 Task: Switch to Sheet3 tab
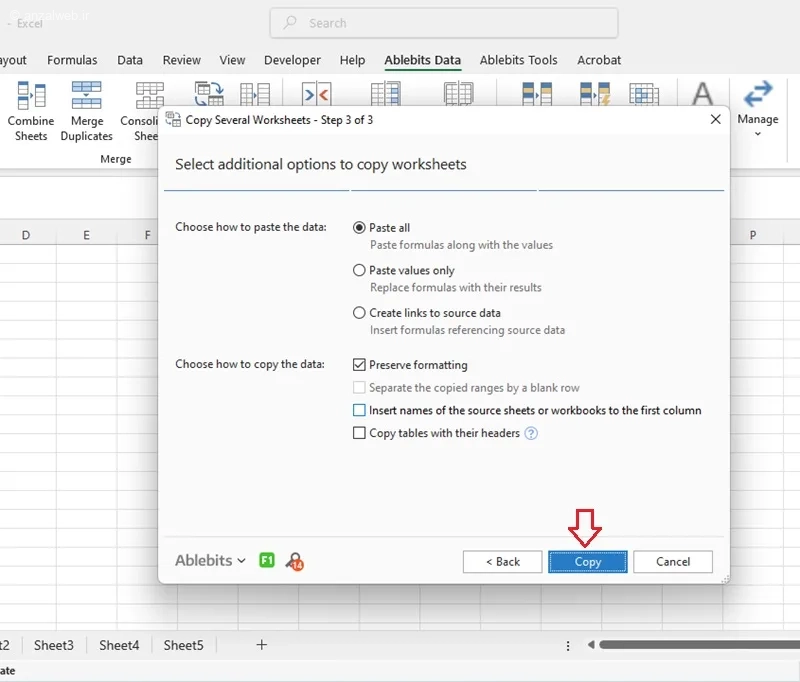click(x=54, y=645)
